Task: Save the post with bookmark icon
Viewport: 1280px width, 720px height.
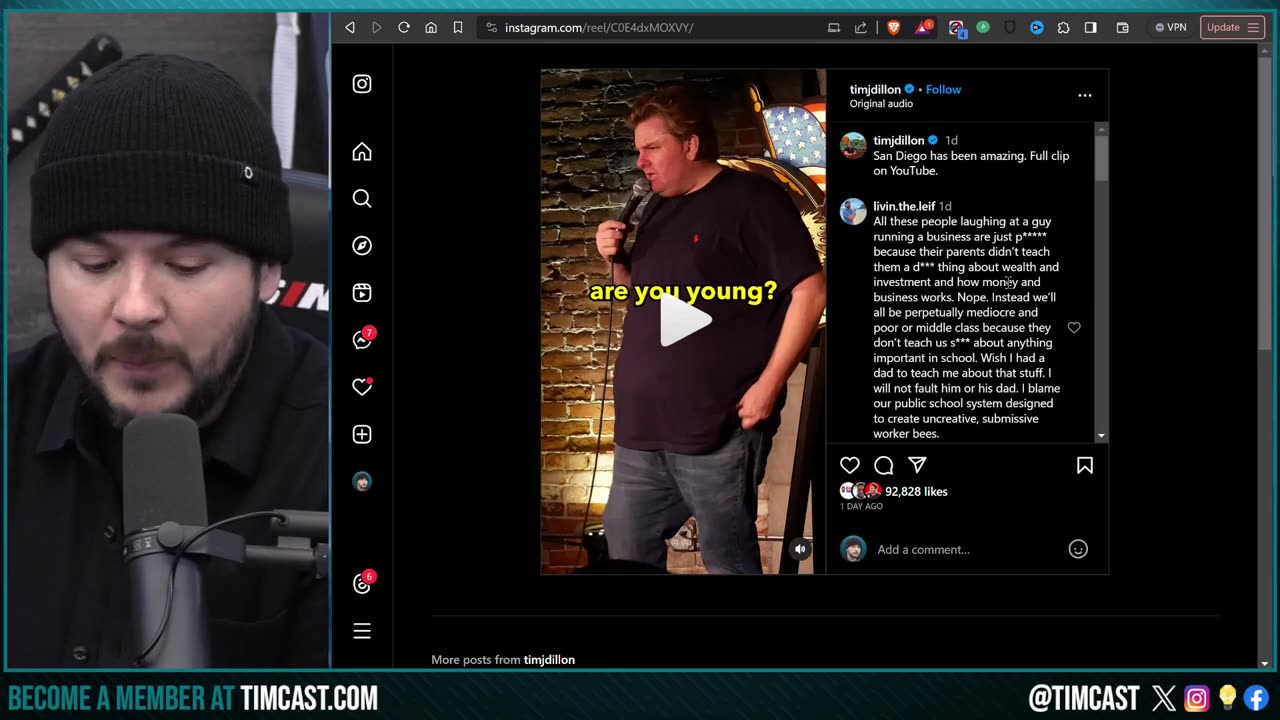Action: tap(1085, 465)
